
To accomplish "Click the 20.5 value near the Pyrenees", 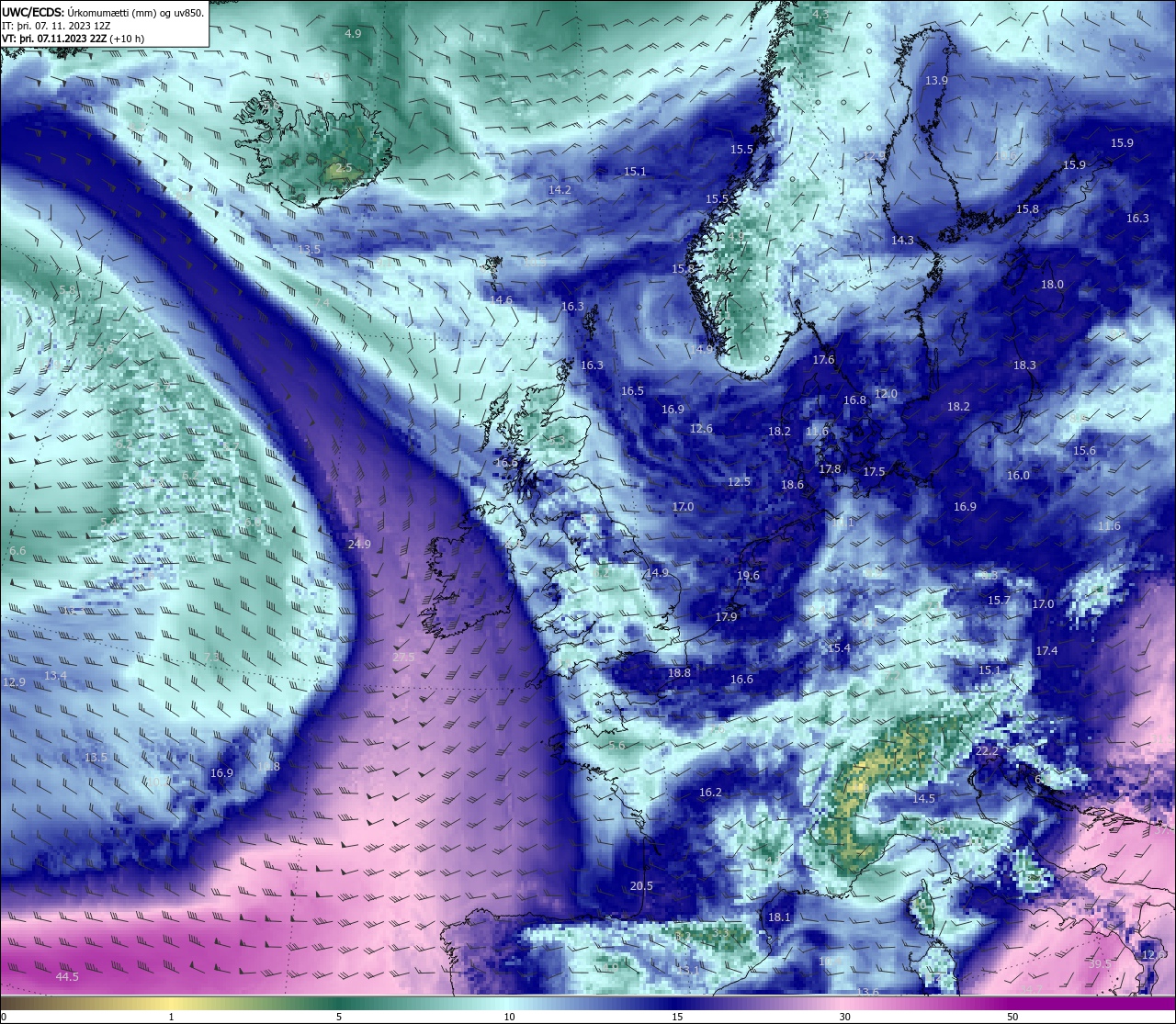I will tap(641, 886).
